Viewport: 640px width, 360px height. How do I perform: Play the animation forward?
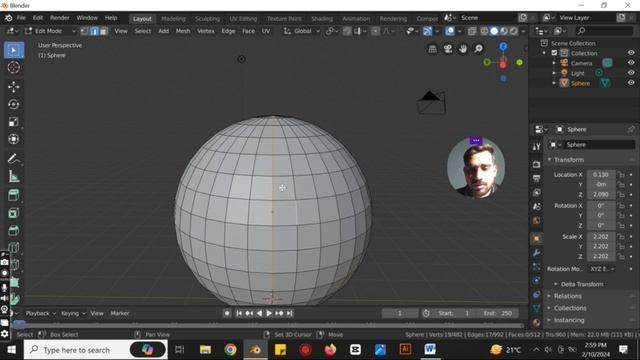pyautogui.click(x=269, y=313)
